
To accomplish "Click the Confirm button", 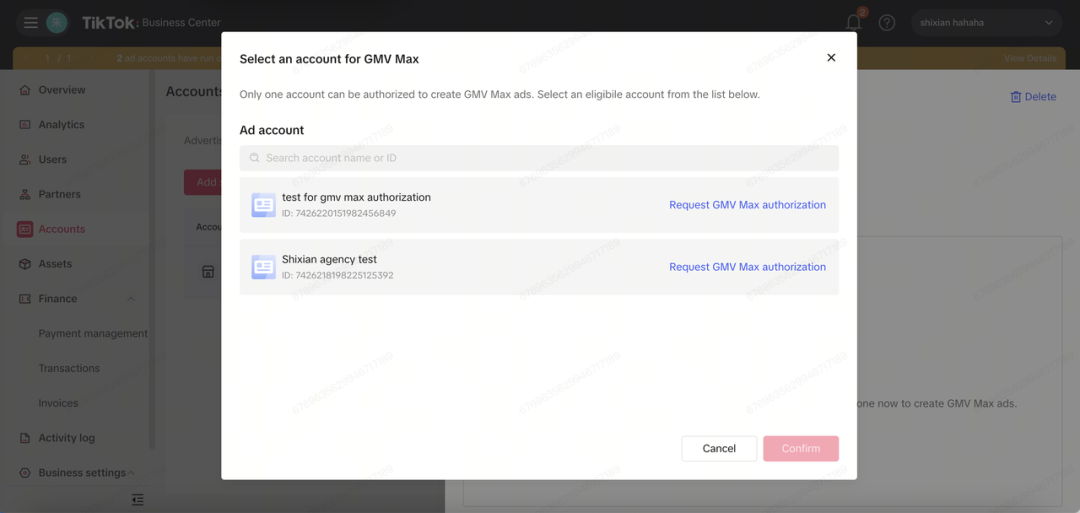I will point(800,449).
